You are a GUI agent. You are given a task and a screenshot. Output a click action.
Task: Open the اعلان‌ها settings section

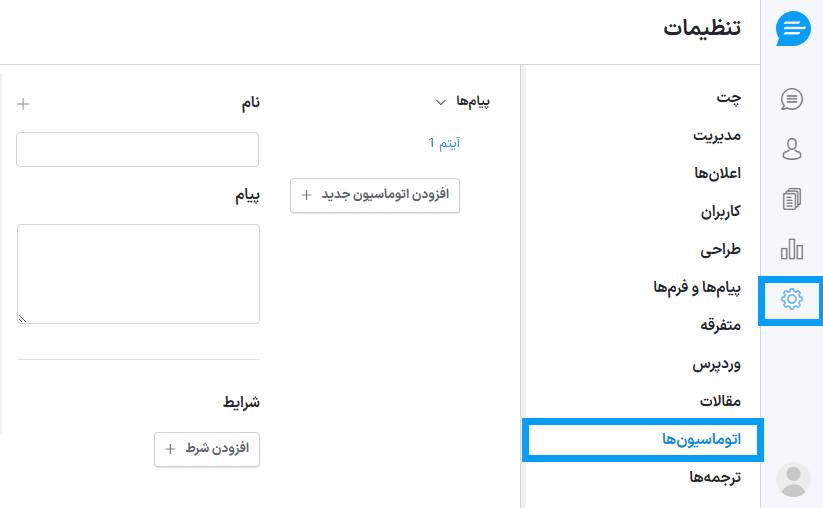717,173
